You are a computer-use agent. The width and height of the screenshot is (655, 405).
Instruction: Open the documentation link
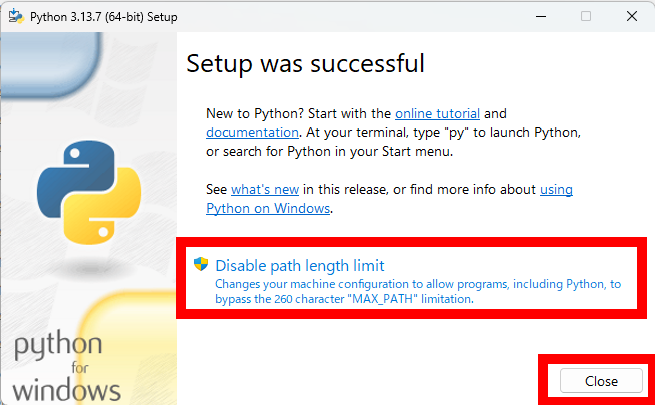point(252,132)
